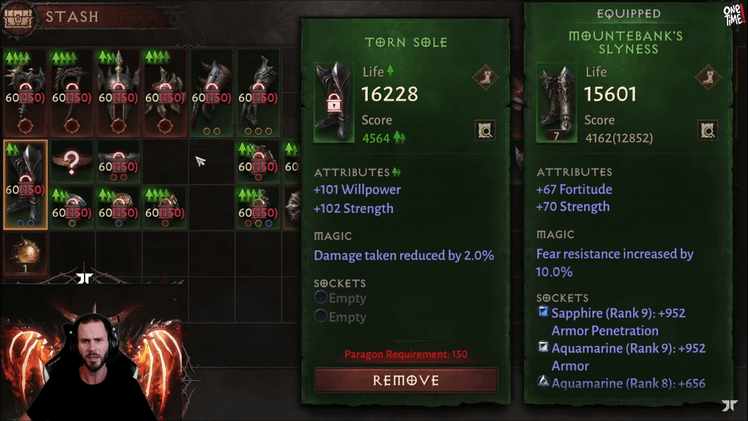
Task: Click the streamer webcam overlay
Action: 91,353
